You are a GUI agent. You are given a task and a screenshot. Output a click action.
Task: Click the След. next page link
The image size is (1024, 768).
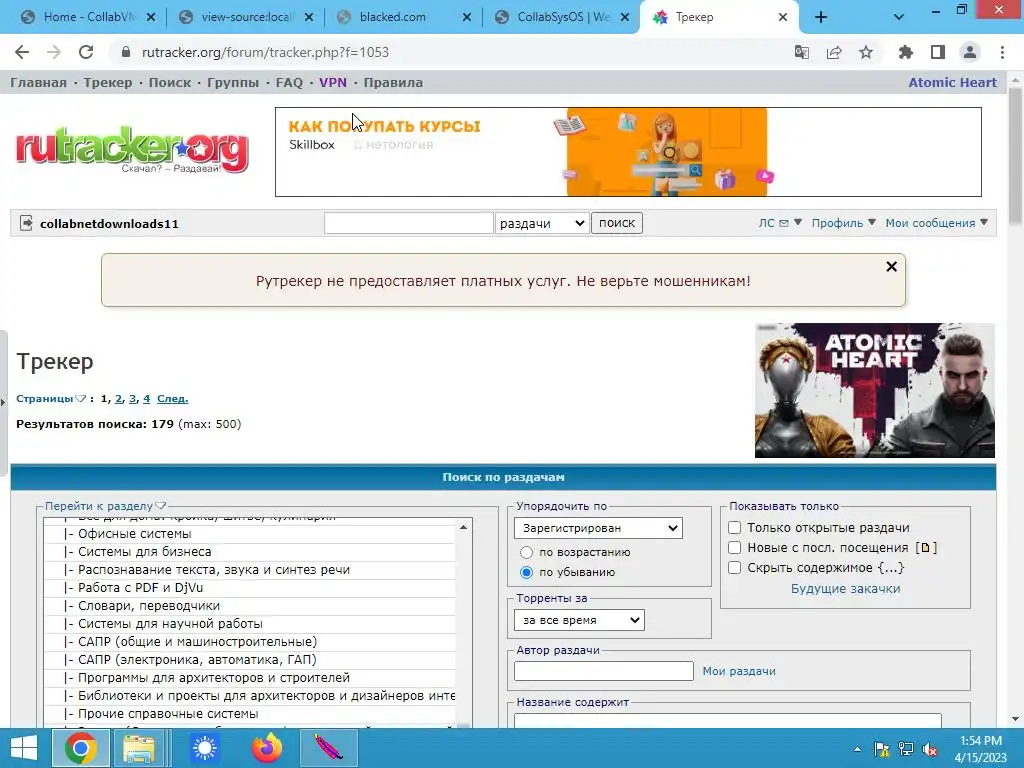click(172, 398)
